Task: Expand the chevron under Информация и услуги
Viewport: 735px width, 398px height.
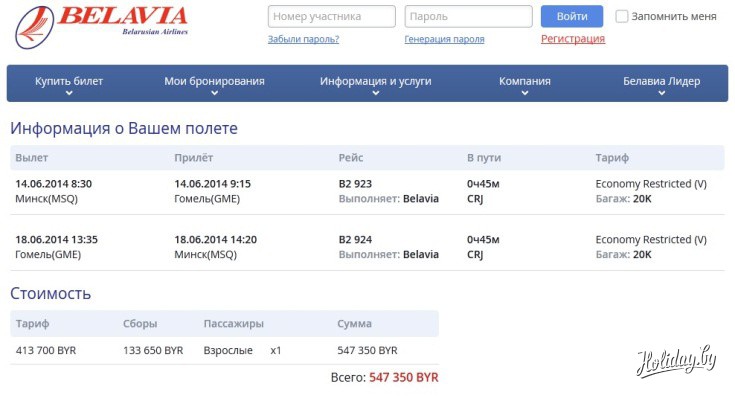Action: tap(375, 93)
